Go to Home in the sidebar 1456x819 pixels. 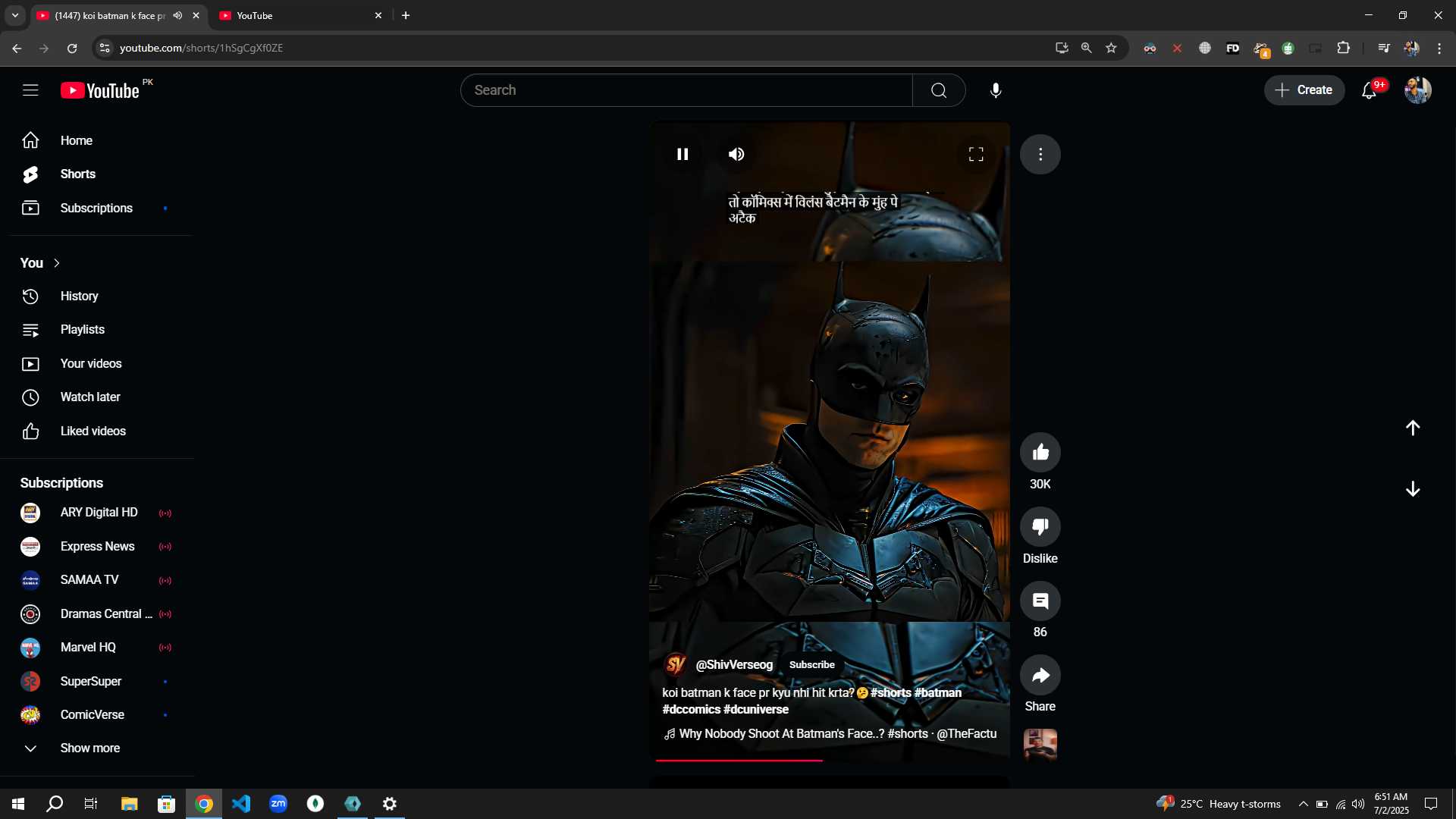[96, 140]
